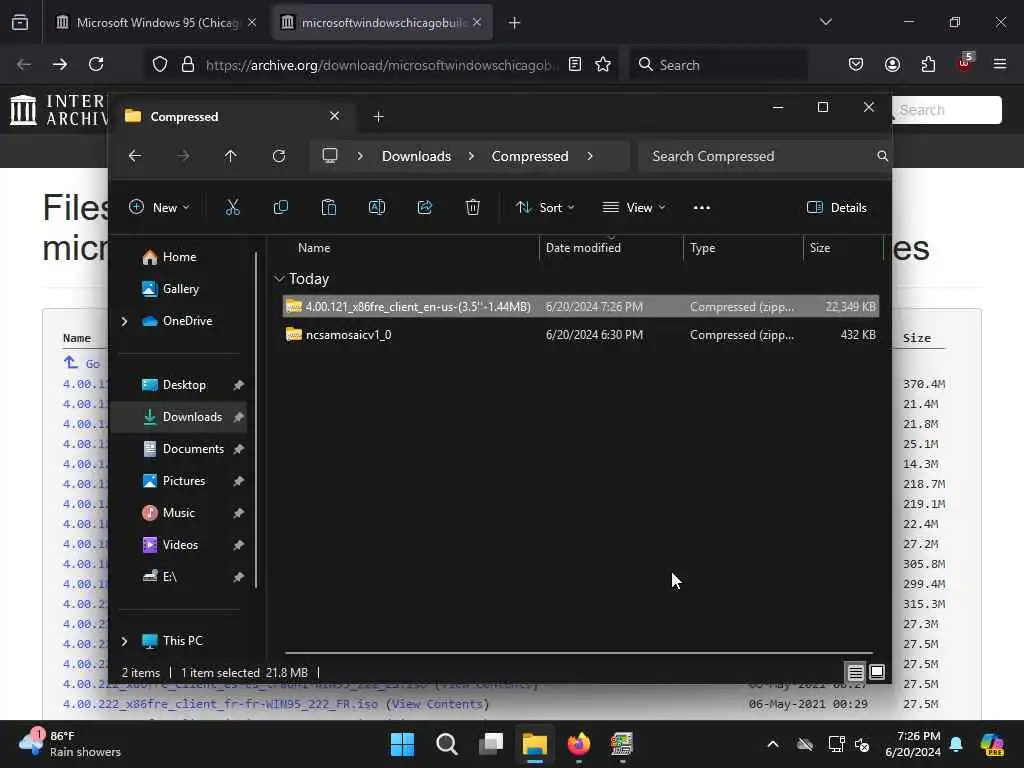
Task: Add a new Explorer tab
Action: click(378, 116)
